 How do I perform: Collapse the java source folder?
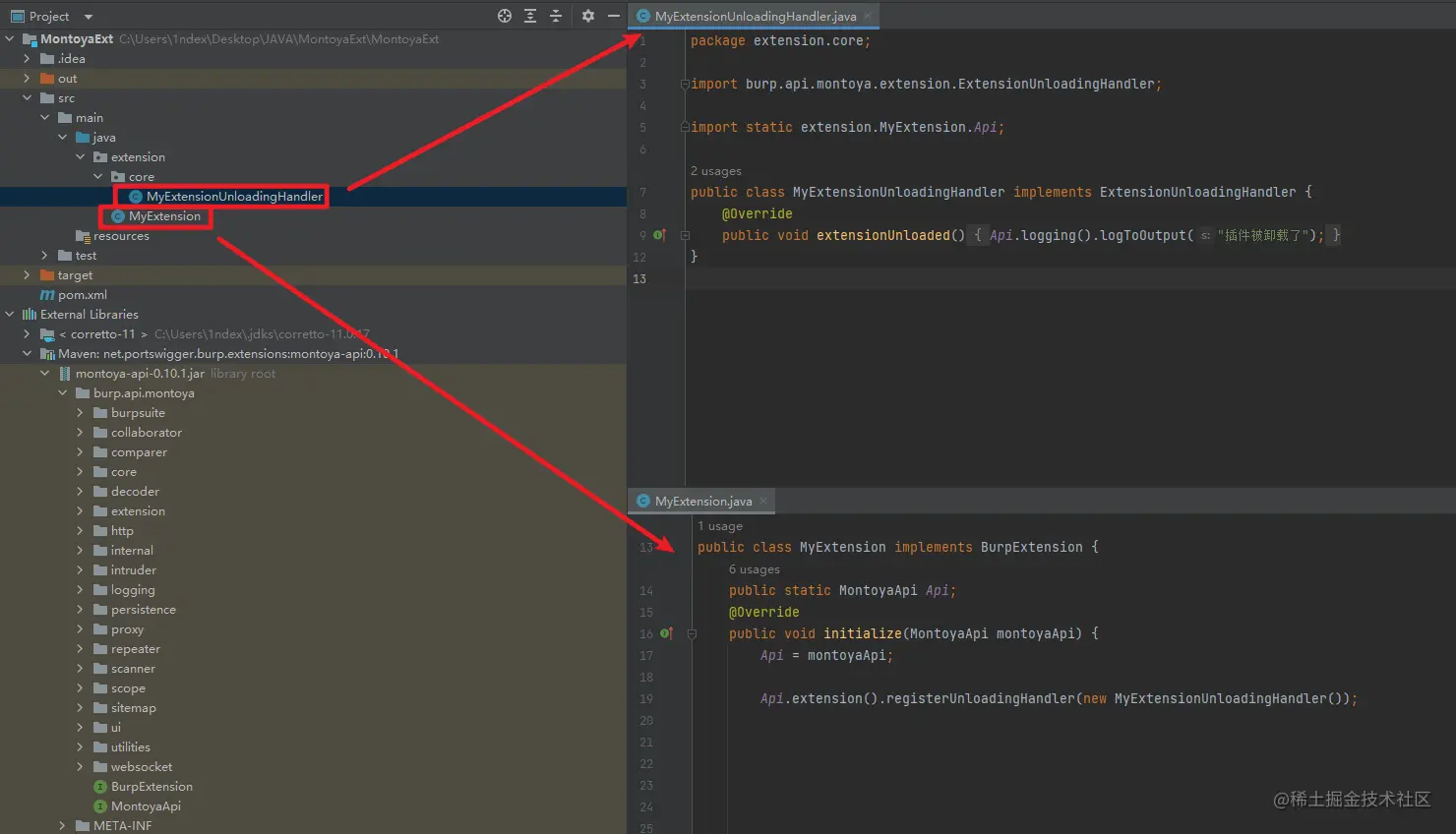click(x=63, y=138)
